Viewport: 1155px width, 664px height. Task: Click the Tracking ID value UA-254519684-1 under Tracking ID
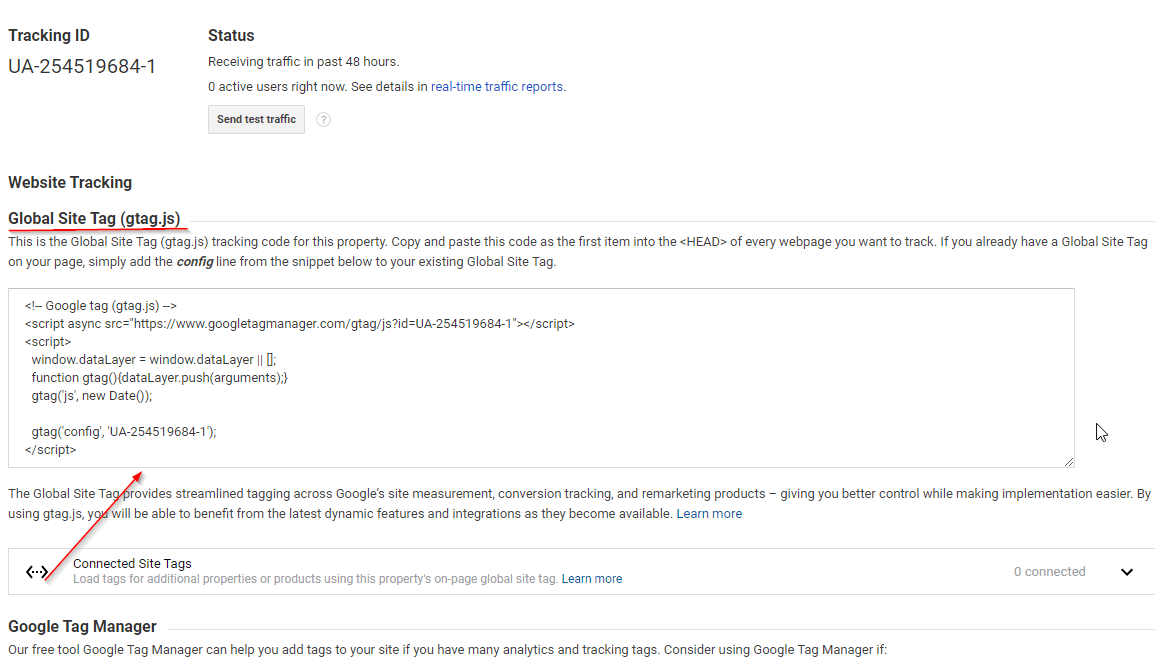click(x=82, y=68)
